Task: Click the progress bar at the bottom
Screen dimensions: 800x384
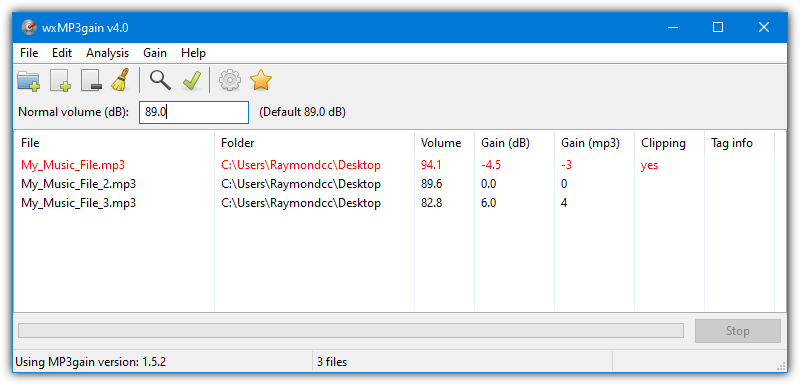Action: coord(351,330)
